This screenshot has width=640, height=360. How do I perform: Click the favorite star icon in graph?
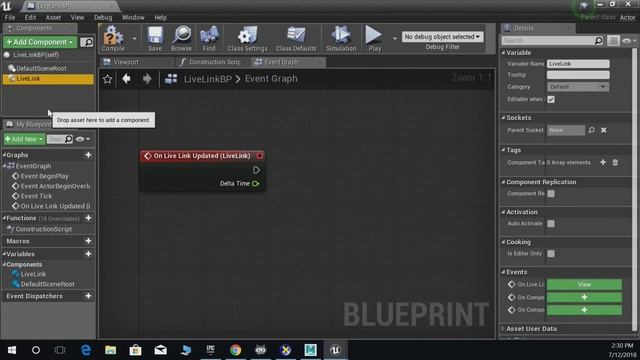(x=107, y=79)
